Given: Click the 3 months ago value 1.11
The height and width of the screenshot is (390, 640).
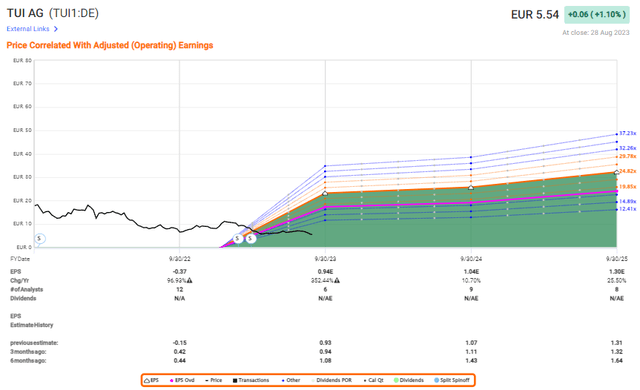Looking at the screenshot, I should point(471,352).
